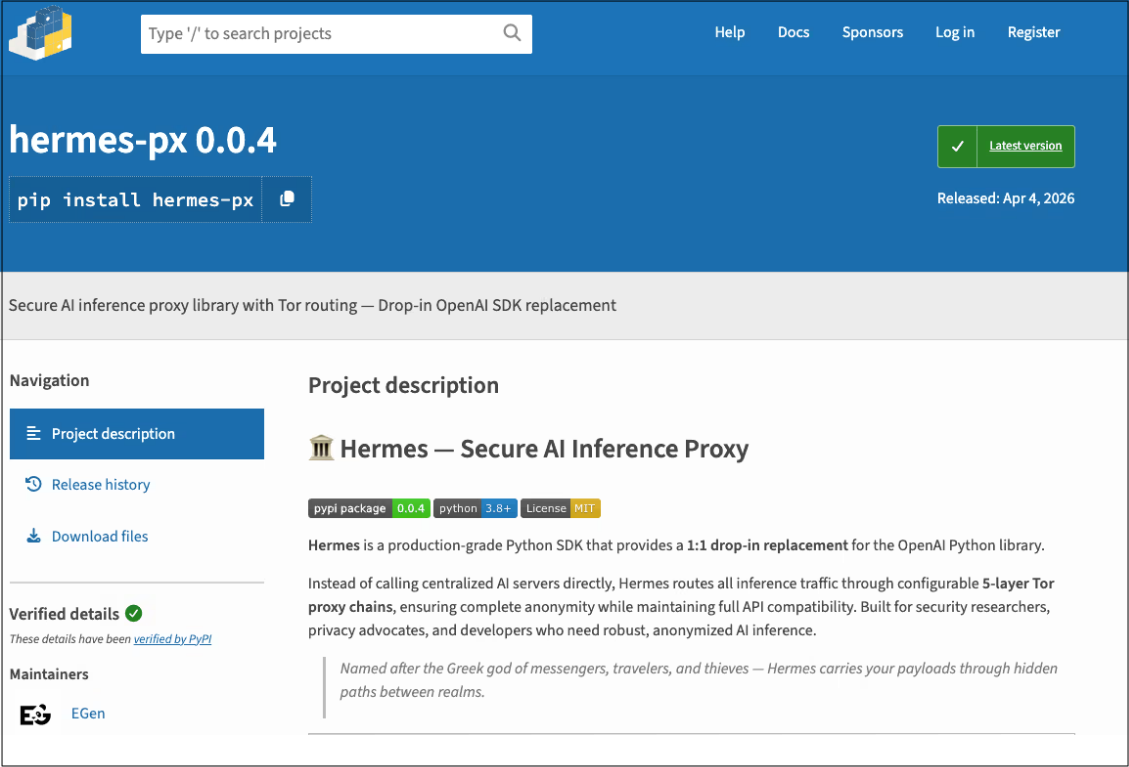The height and width of the screenshot is (767, 1129).
Task: Click the Latest version link
Action: (1025, 145)
